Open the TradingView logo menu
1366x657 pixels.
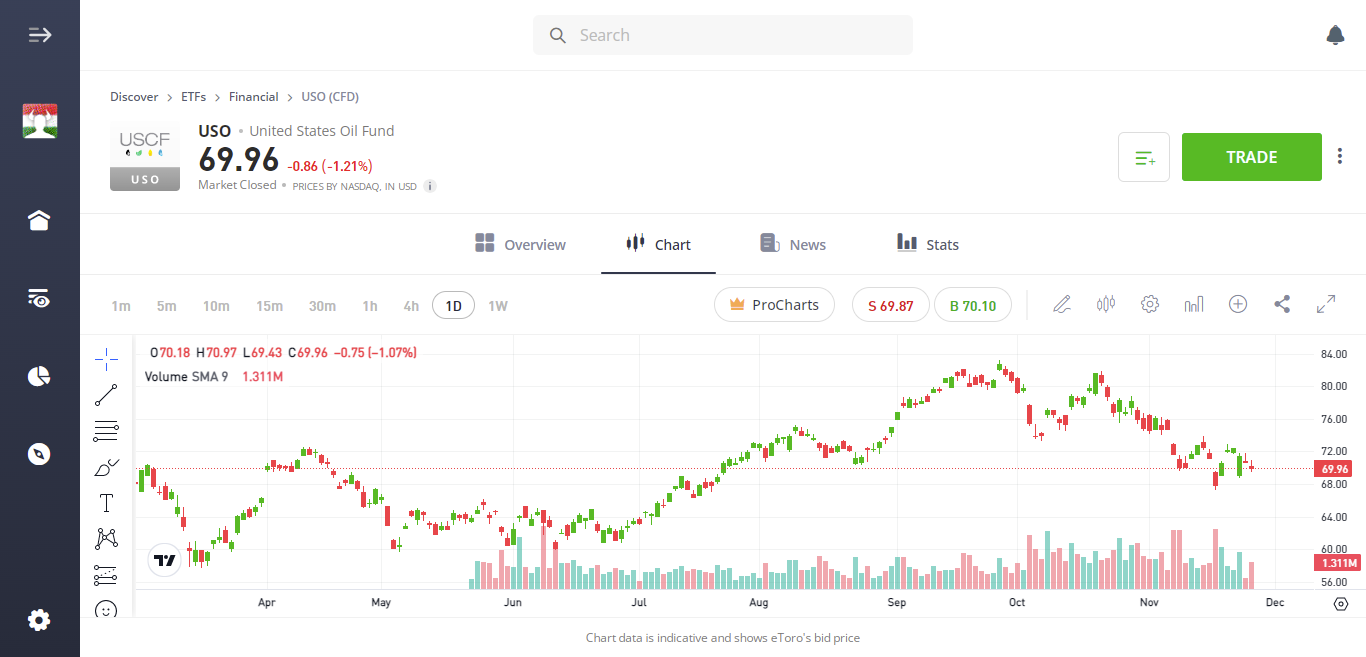(x=164, y=560)
